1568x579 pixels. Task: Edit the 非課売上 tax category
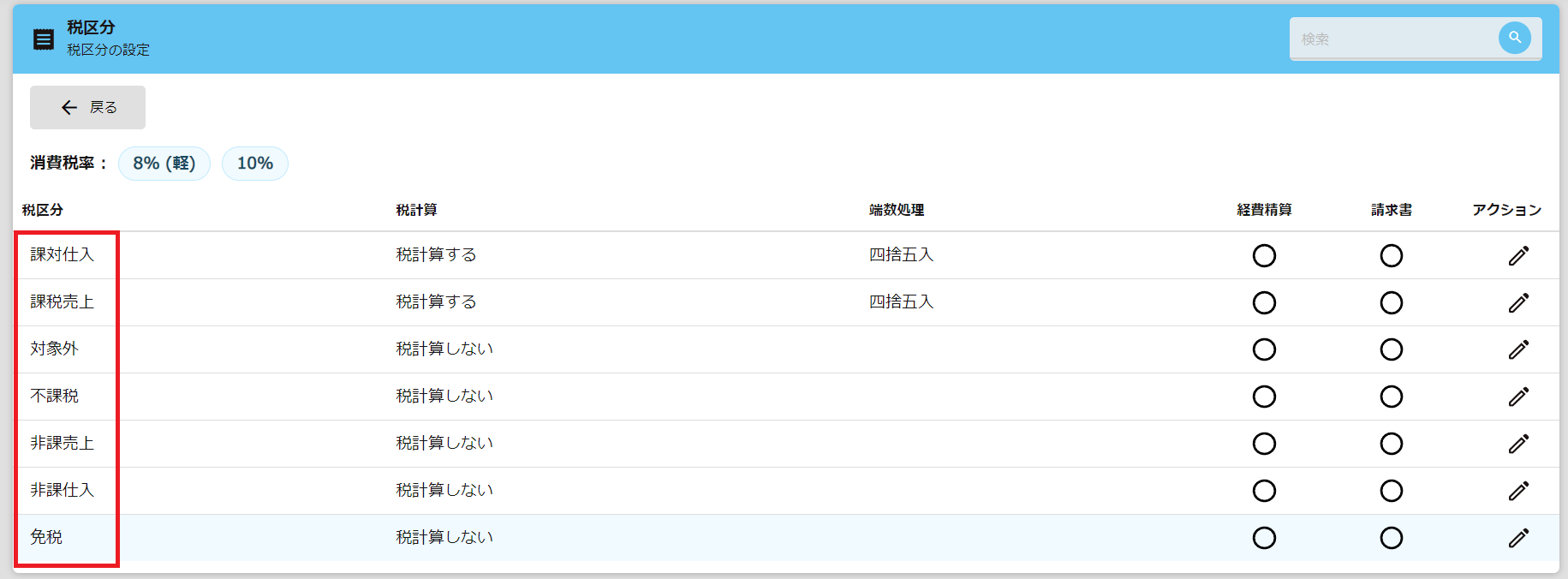click(x=1518, y=444)
